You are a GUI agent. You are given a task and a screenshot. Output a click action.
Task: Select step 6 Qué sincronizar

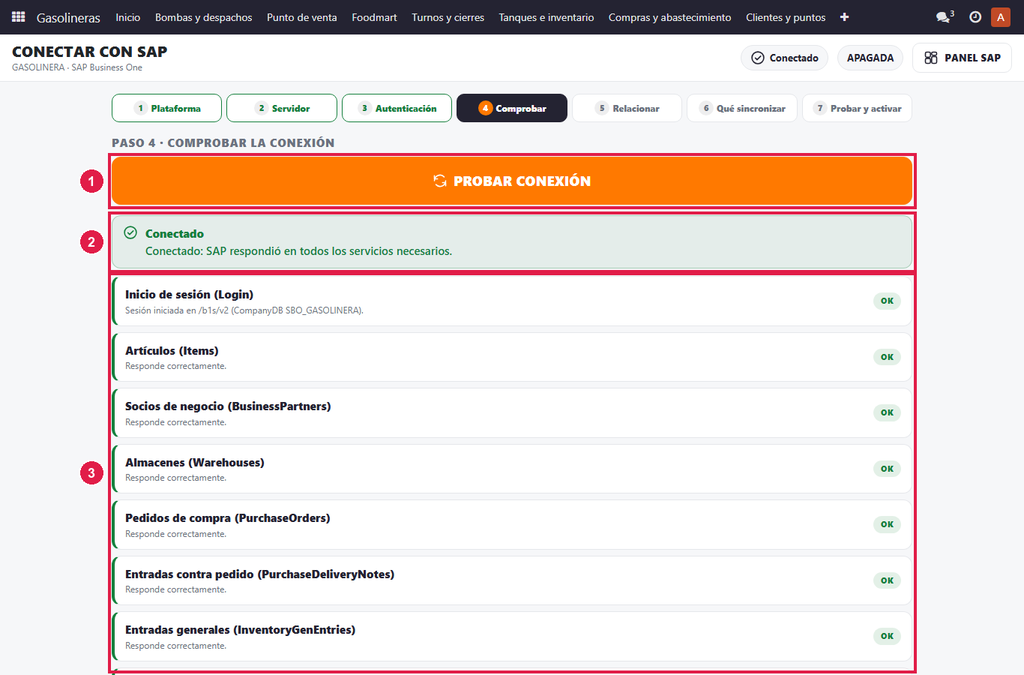[x=743, y=108]
